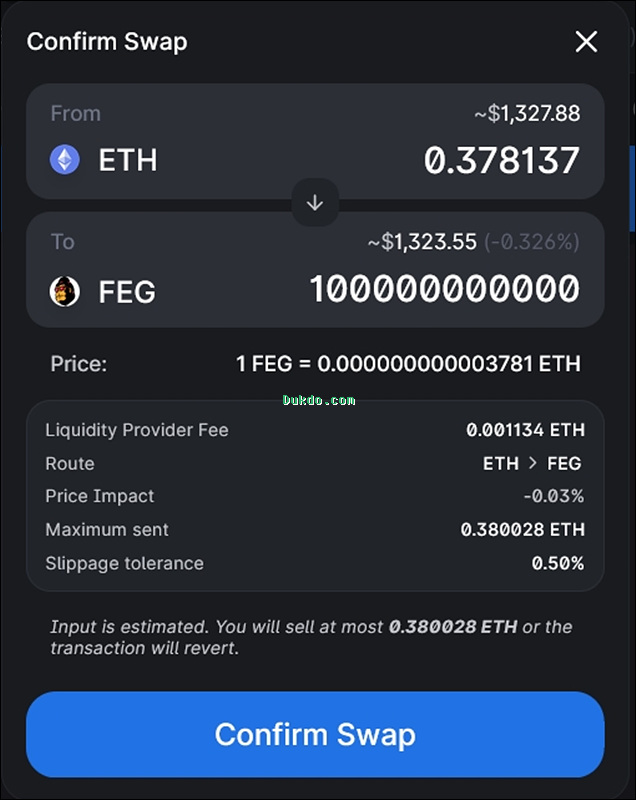This screenshot has width=636, height=800.
Task: Click the down arrow between From and To
Action: click(x=315, y=203)
